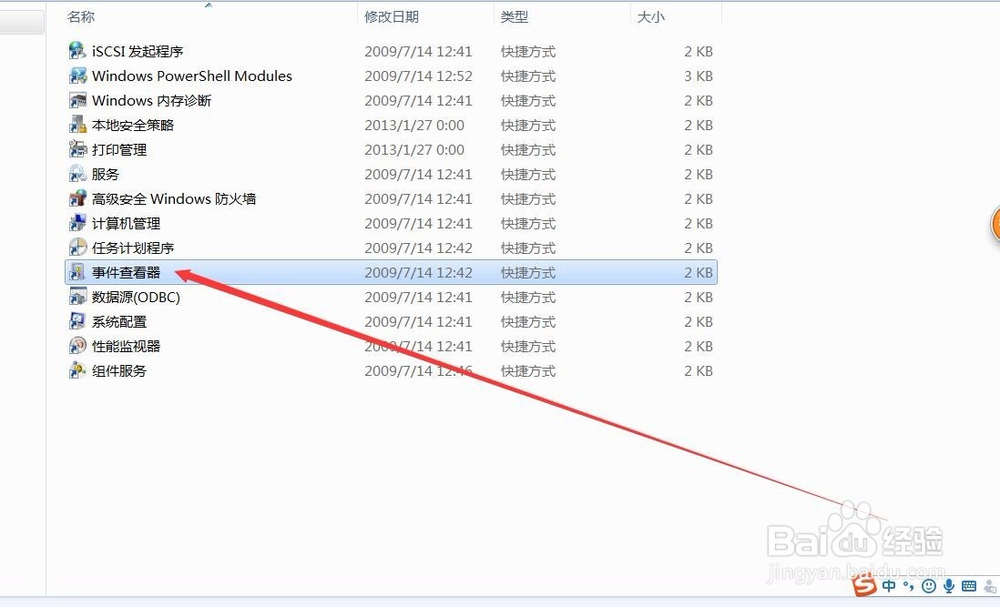Click the 2009/7/14 12:42 date of 任务计划程序
The image size is (1000, 607).
418,247
